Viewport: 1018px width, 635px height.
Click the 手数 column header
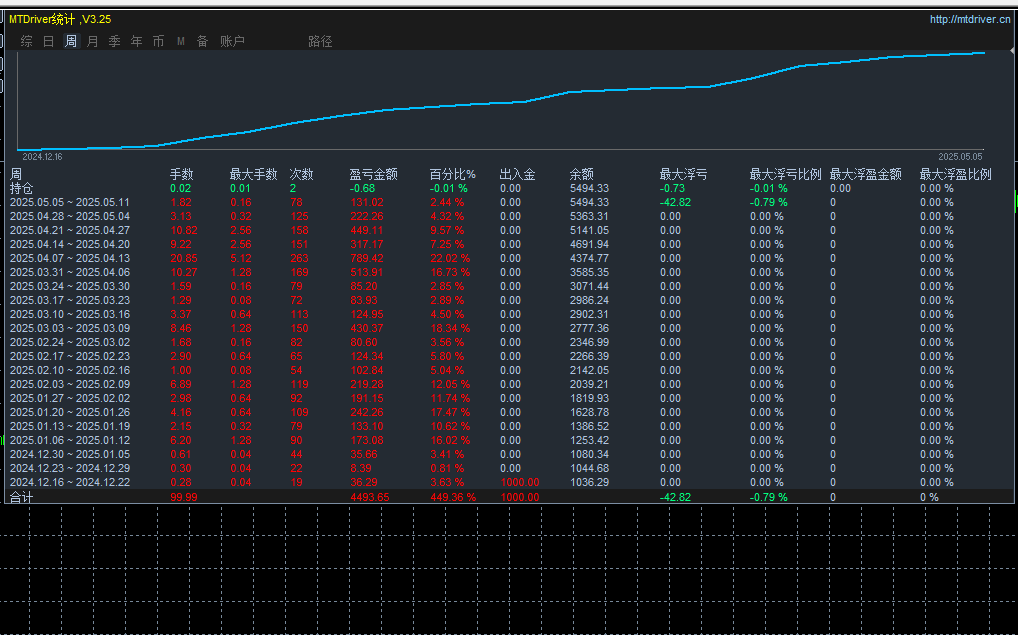(181, 174)
